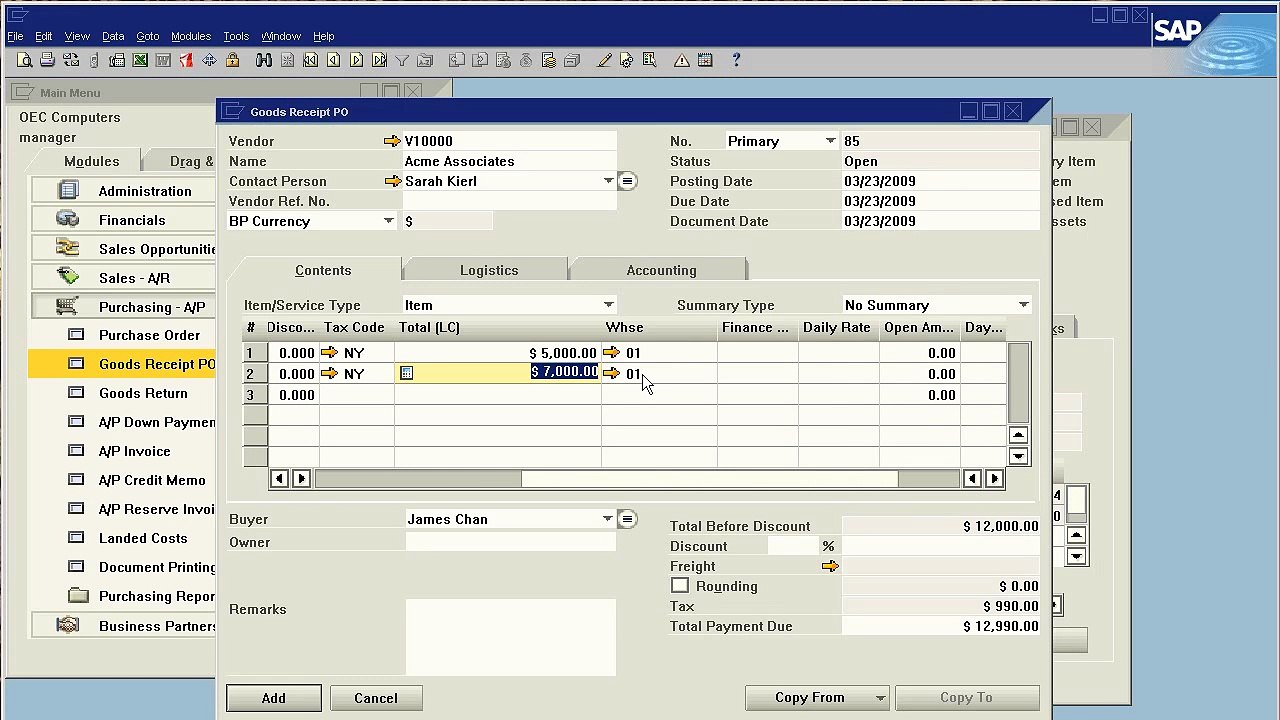Viewport: 1280px width, 720px height.
Task: Follow row 1 Tax Code link arrow
Action: tap(329, 353)
